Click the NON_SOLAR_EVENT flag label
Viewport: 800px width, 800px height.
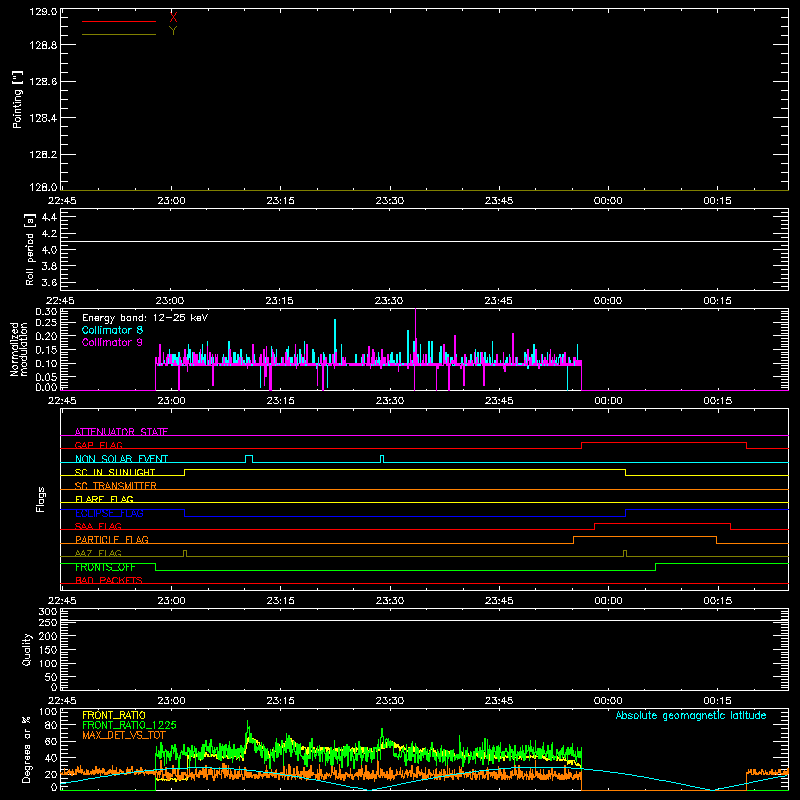121,459
